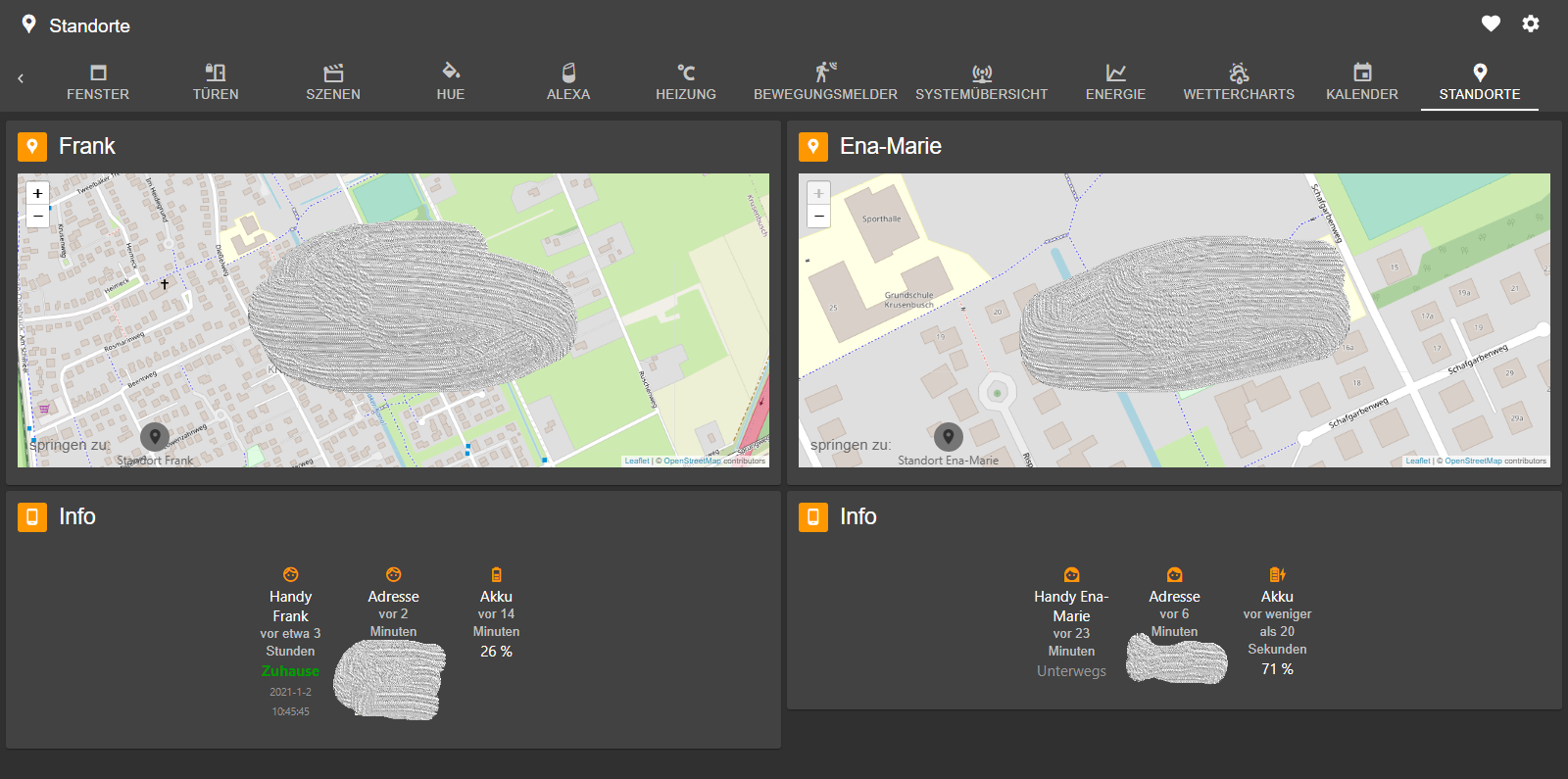Click the 2021-1-2 date text
Viewport: 1568px width, 779px height.
(x=291, y=692)
